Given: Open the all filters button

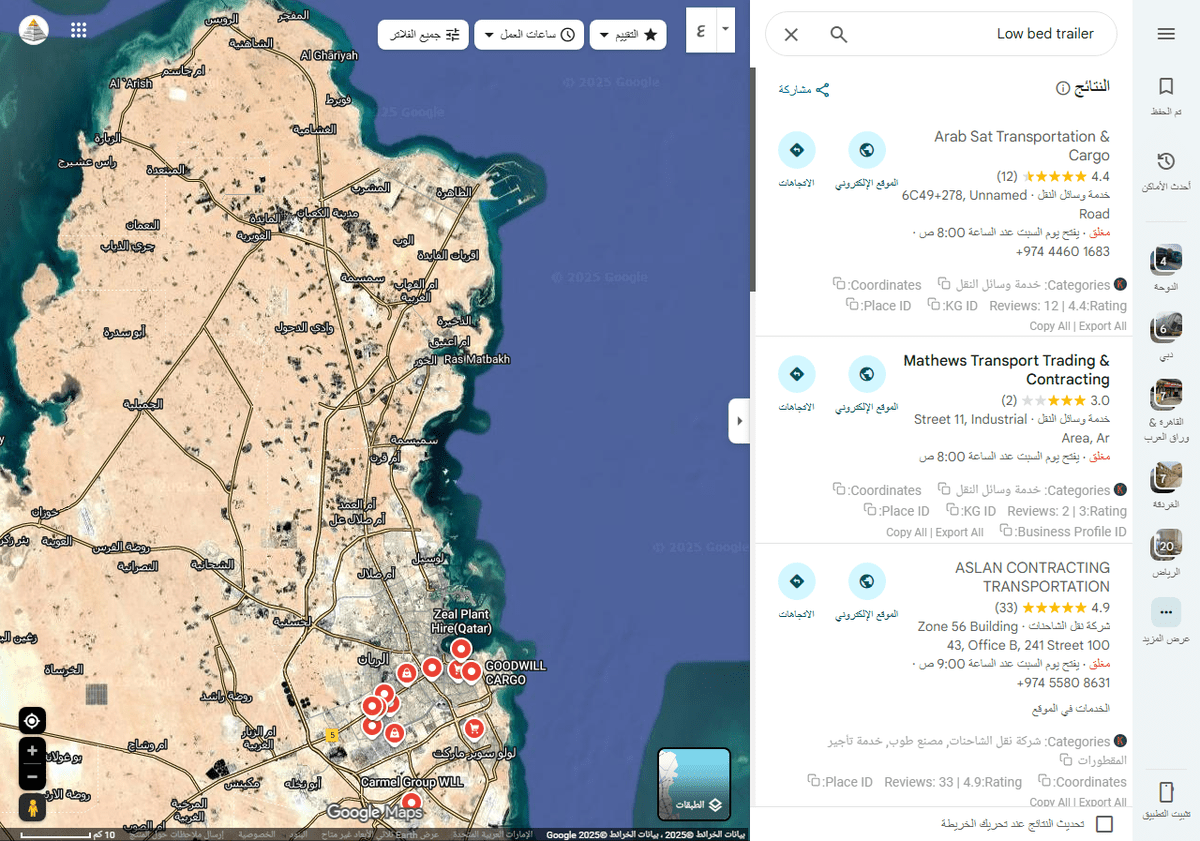Looking at the screenshot, I should pyautogui.click(x=423, y=35).
